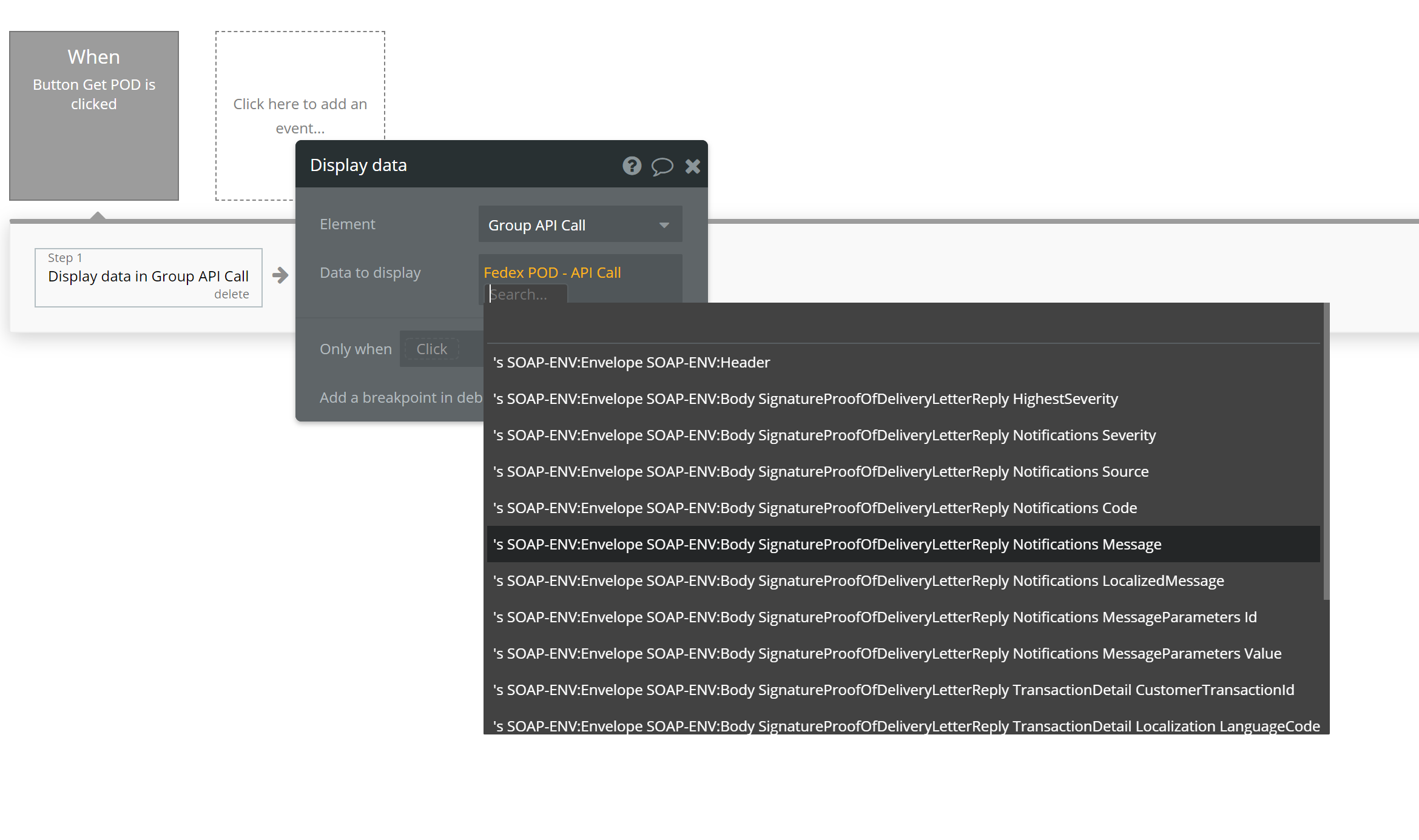This screenshot has width=1419, height=840.
Task: Click here to add an event box
Action: coord(300,115)
